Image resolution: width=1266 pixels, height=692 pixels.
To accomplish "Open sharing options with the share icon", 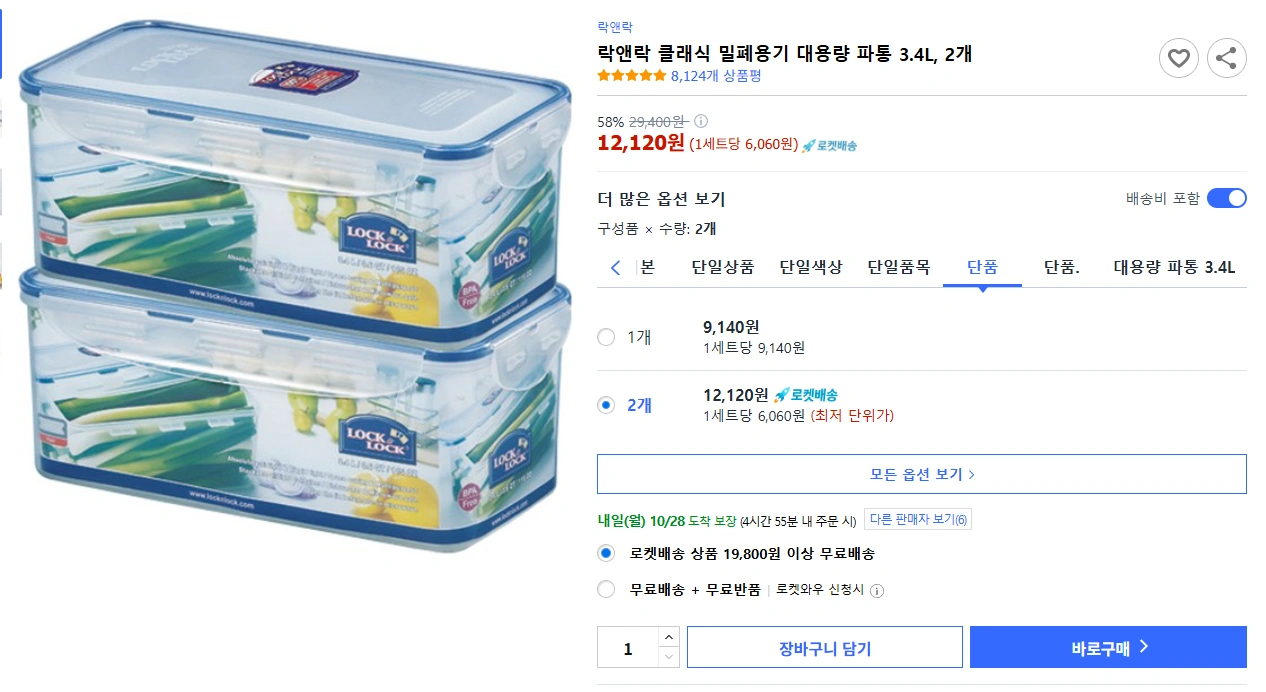I will click(1226, 58).
